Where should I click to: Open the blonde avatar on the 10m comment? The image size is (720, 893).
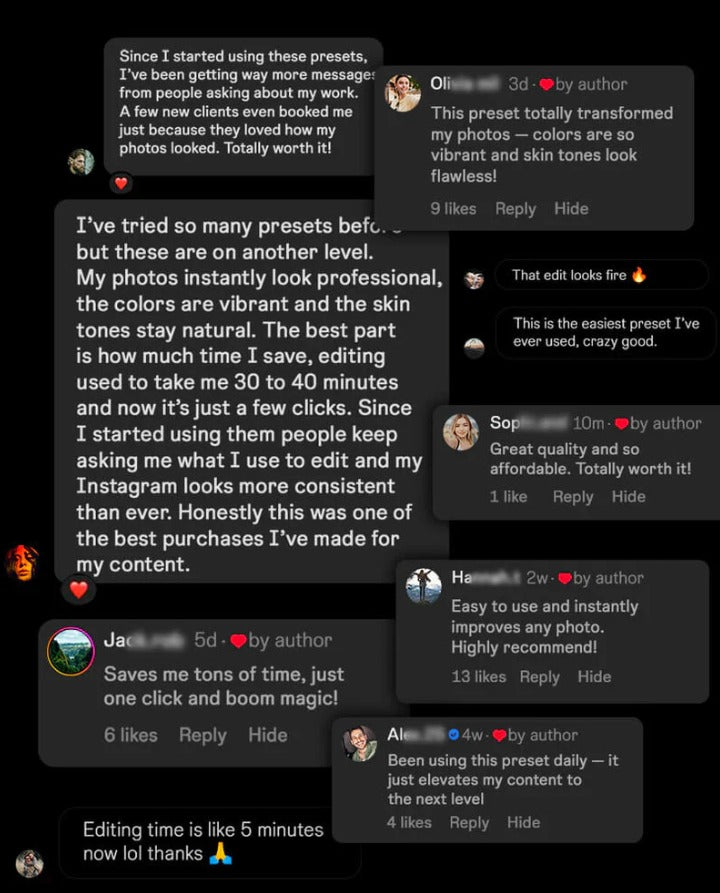(461, 432)
